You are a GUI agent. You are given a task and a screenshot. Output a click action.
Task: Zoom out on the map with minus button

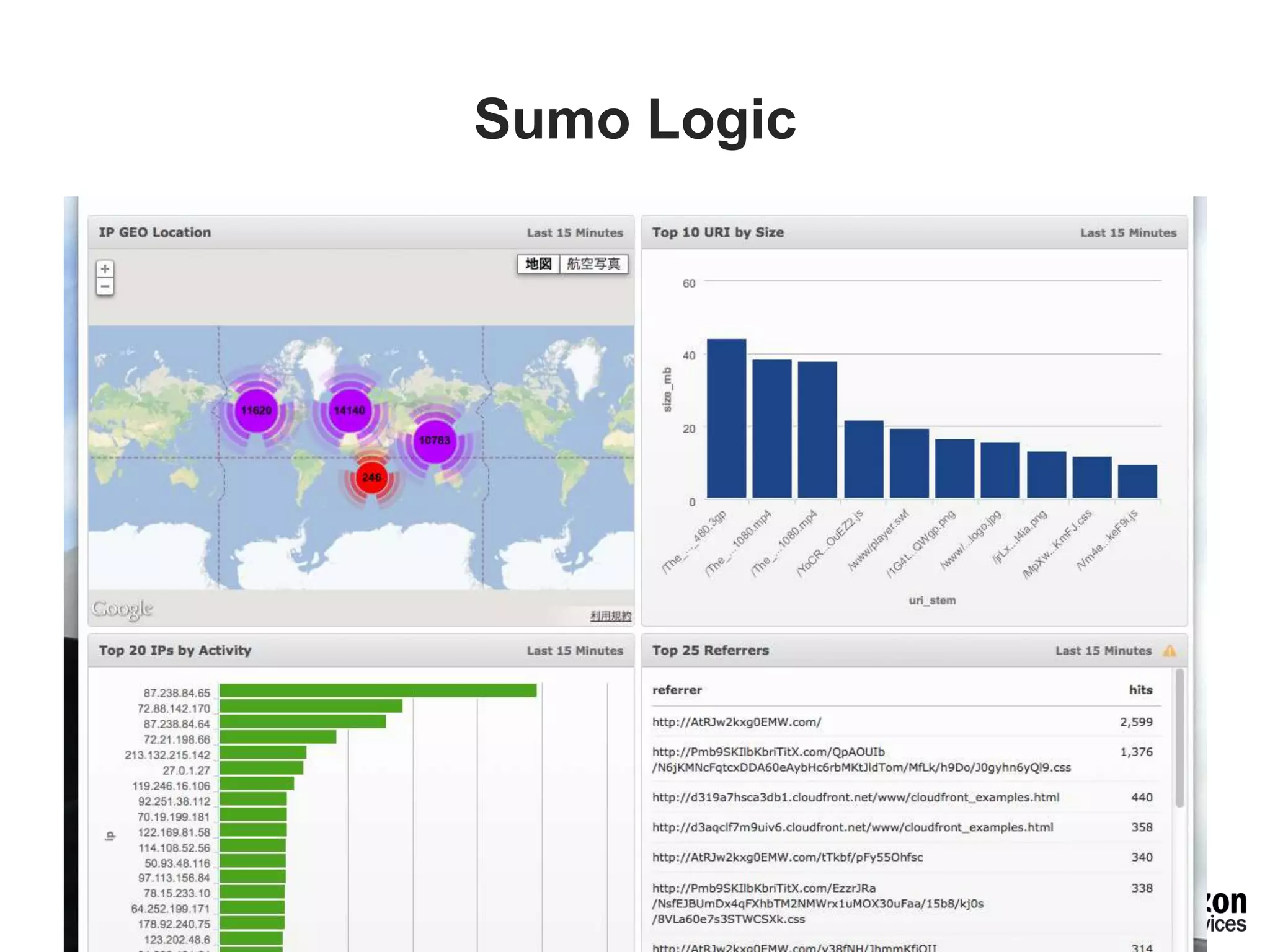click(105, 286)
